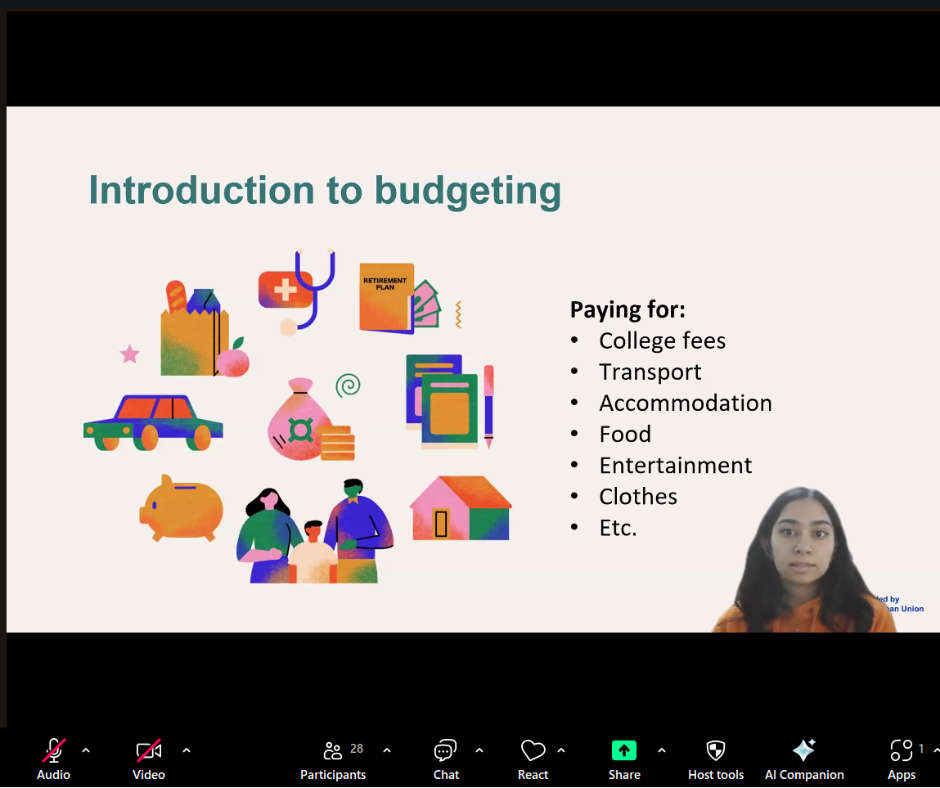Expand the caret next to Chat
The height and width of the screenshot is (788, 940).
[x=479, y=750]
